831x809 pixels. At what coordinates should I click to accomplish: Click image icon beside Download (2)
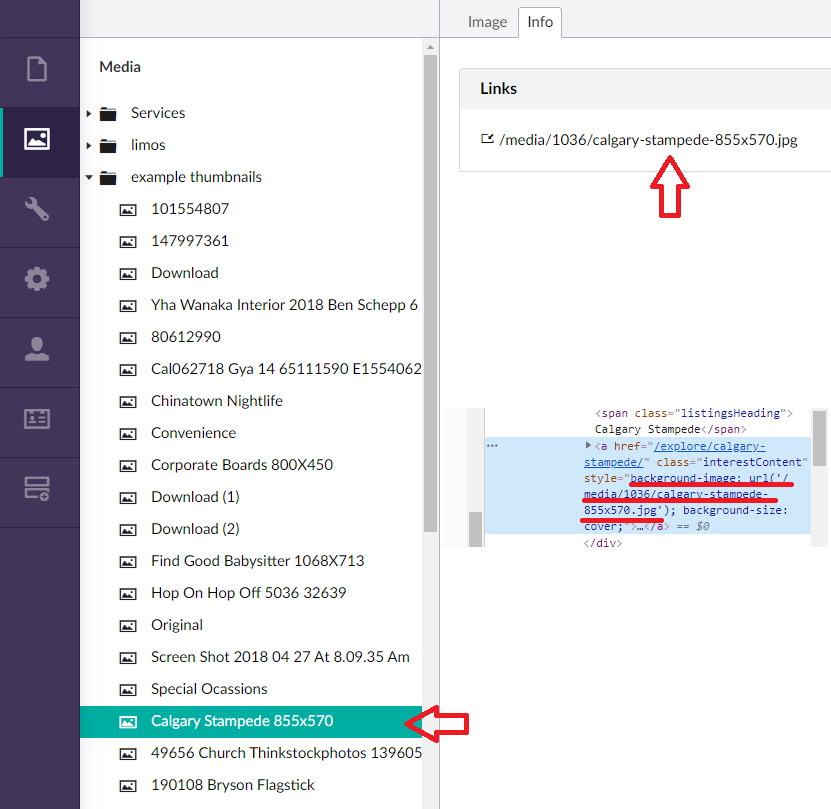(x=128, y=530)
